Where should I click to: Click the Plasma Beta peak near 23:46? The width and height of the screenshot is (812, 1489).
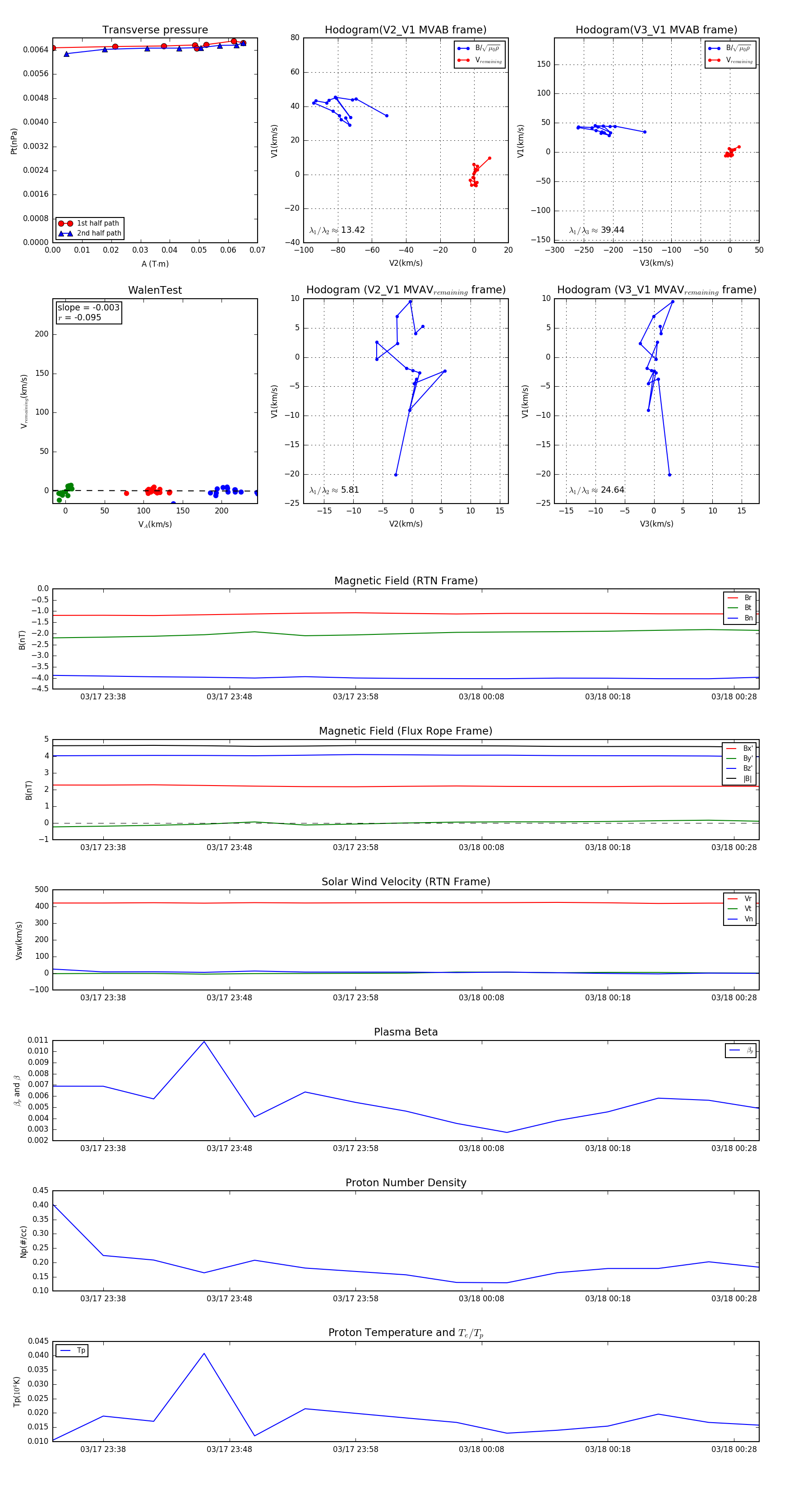[x=204, y=1041]
